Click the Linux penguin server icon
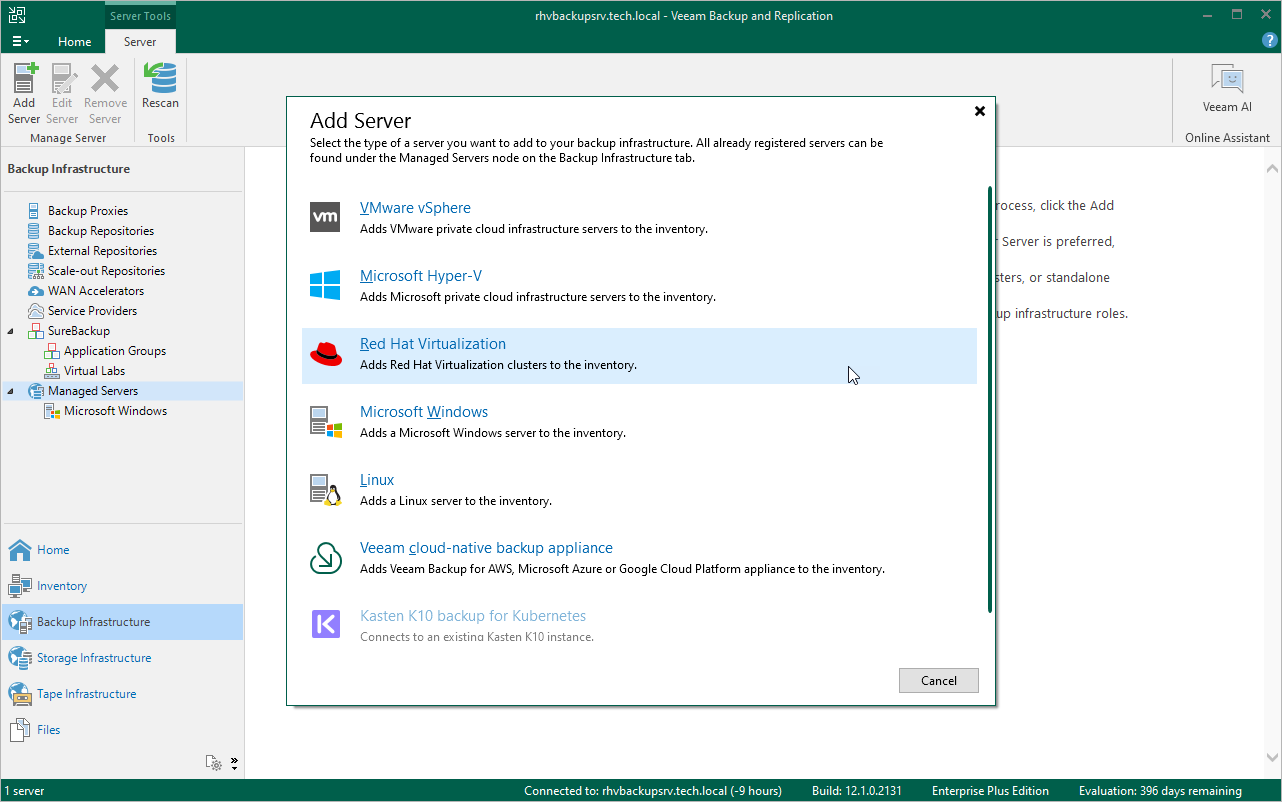This screenshot has height=802, width=1282. 326,489
